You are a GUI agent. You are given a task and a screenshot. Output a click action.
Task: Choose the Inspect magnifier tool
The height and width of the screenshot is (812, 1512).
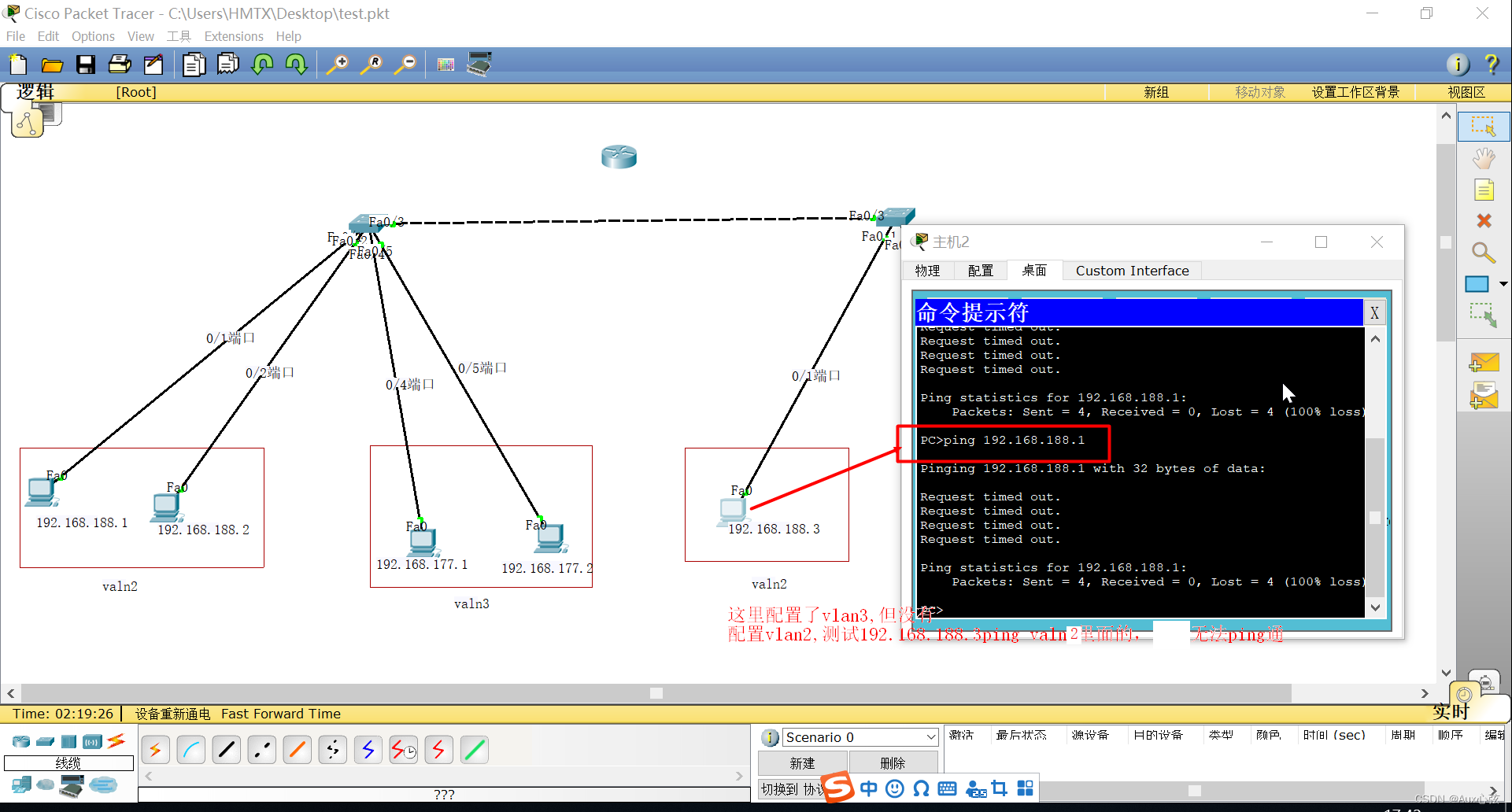click(1484, 253)
